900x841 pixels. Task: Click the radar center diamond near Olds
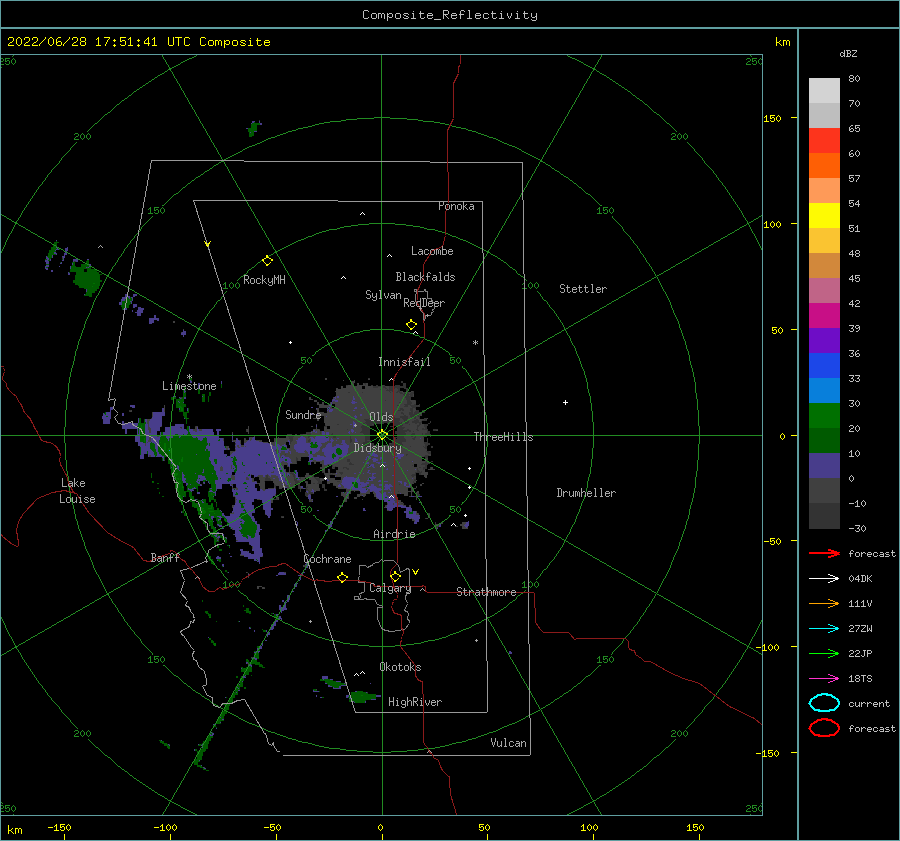pyautogui.click(x=382, y=435)
